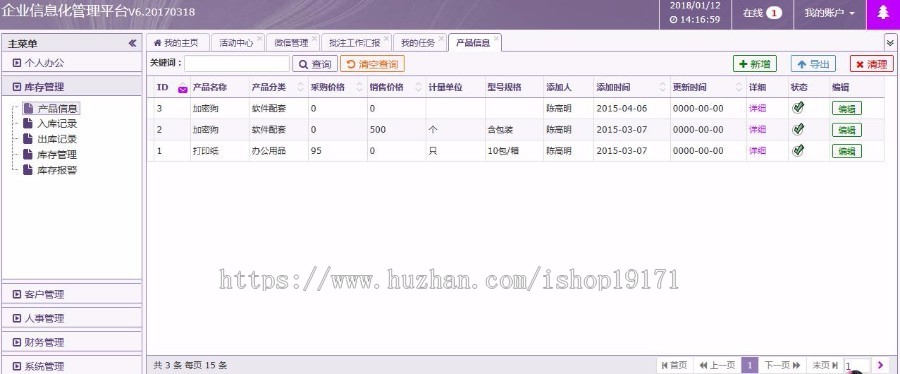
Task: Click the 办公用品 category cell
Action: [x=278, y=151]
